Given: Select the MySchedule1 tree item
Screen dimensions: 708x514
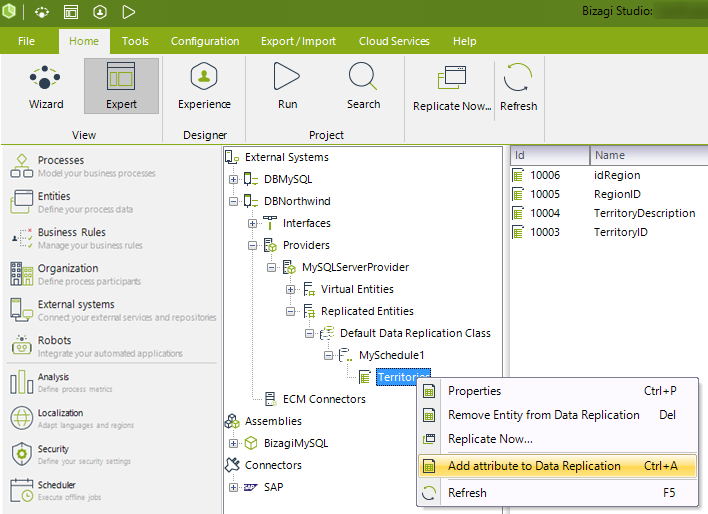Looking at the screenshot, I should (391, 355).
